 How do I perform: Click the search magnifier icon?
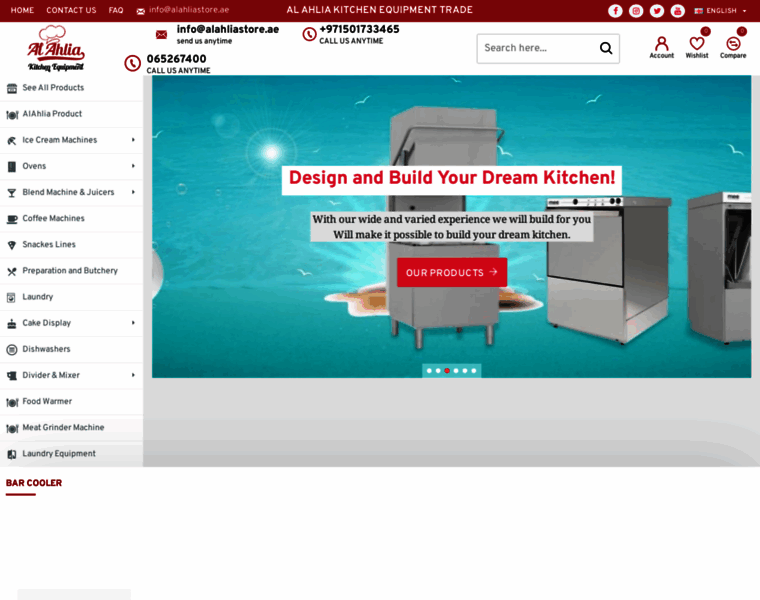[605, 48]
